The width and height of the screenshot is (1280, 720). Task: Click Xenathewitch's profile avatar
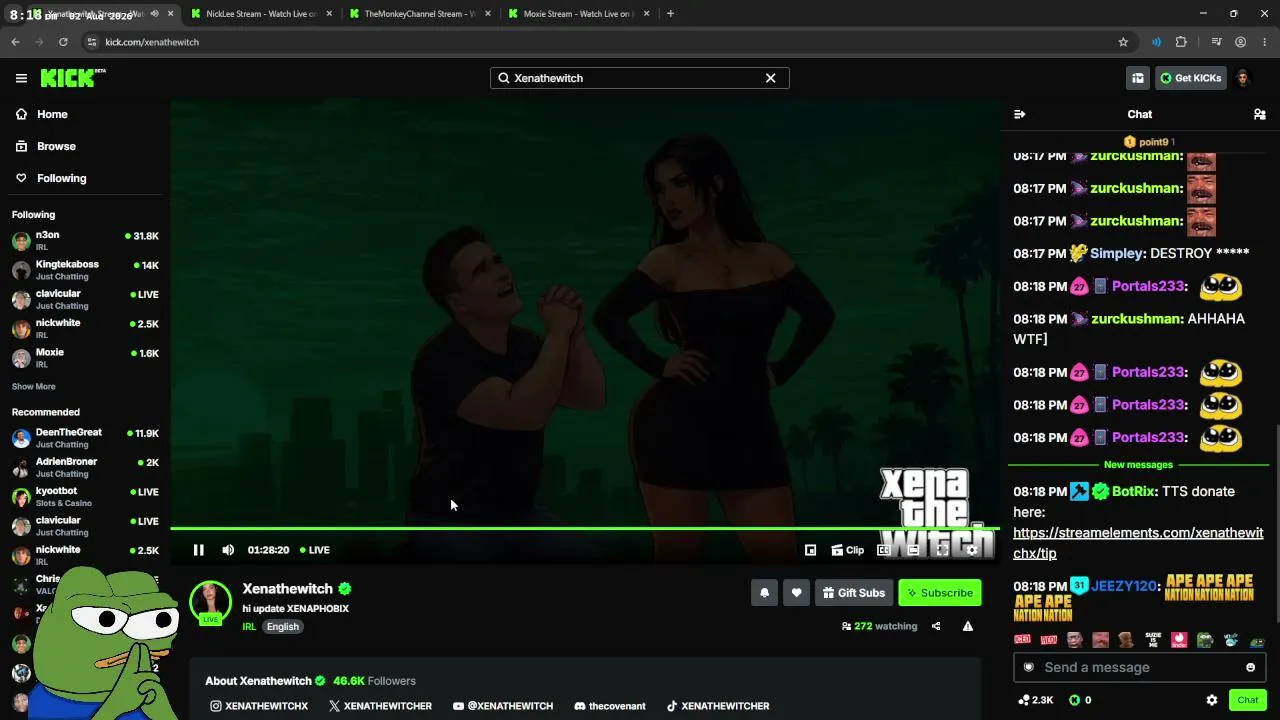(210, 601)
